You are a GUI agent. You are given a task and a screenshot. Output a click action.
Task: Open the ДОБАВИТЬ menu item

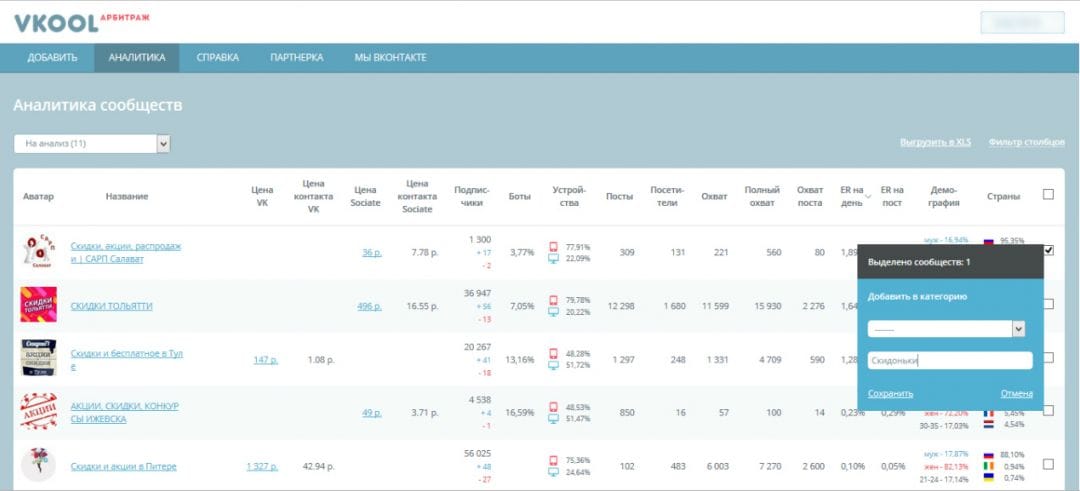(x=52, y=58)
